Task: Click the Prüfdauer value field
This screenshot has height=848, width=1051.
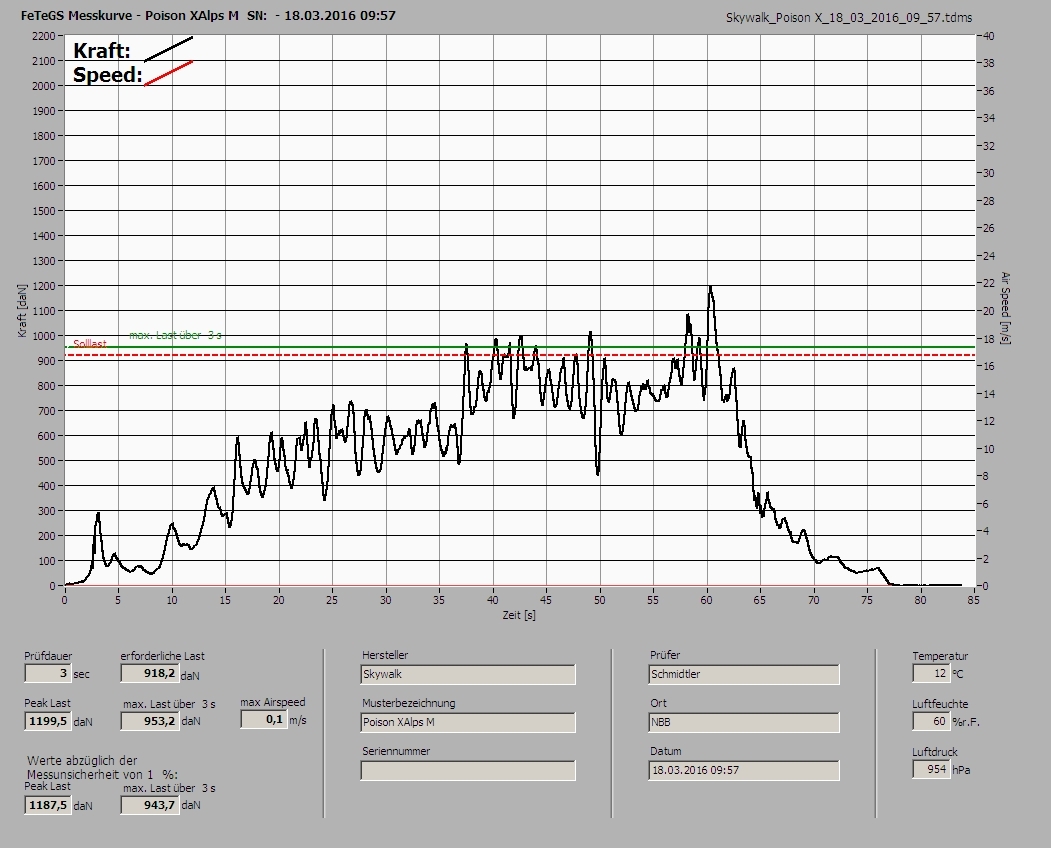Action: coord(47,673)
